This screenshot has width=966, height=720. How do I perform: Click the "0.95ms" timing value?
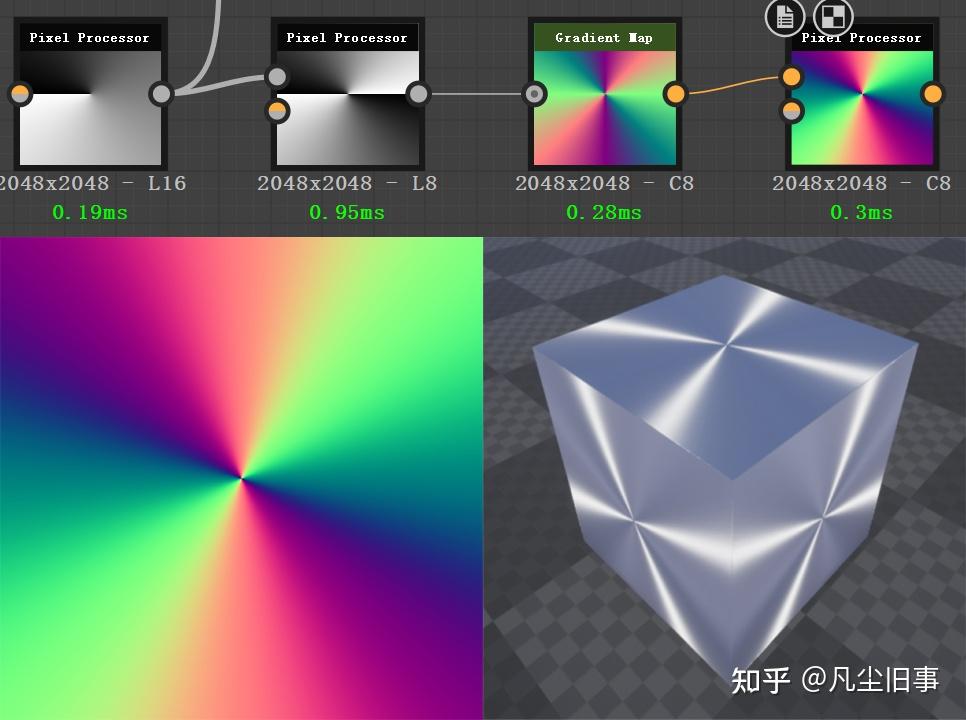tap(347, 212)
